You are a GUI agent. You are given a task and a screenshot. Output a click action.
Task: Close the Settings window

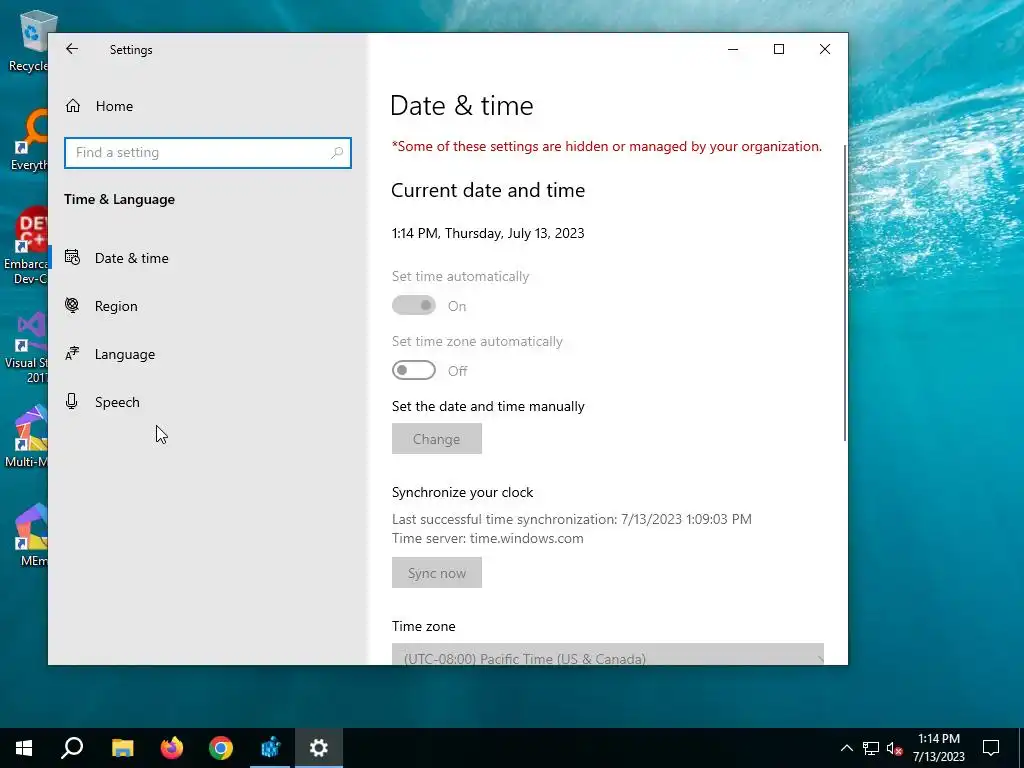click(x=825, y=49)
